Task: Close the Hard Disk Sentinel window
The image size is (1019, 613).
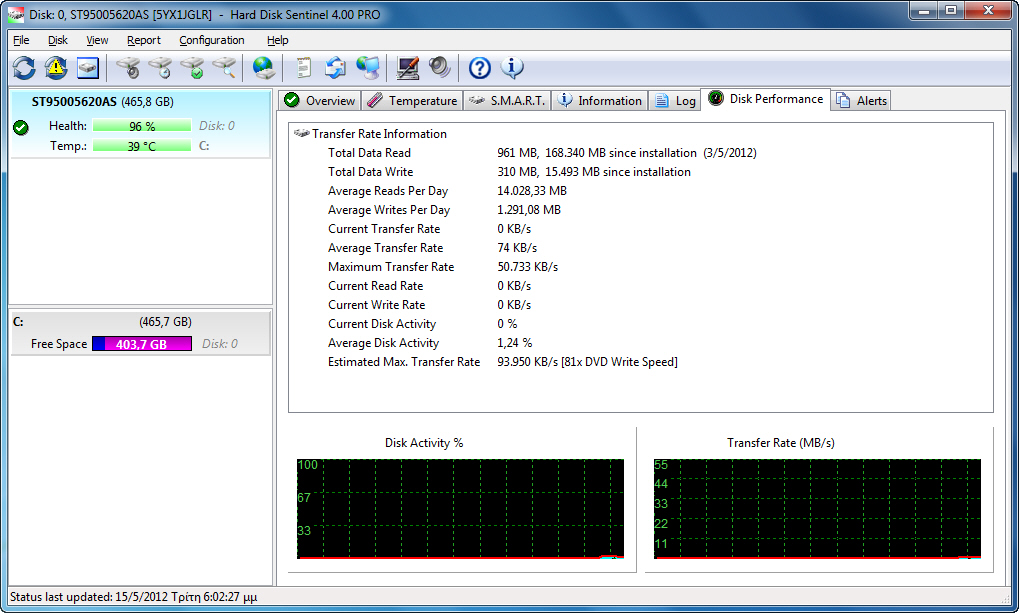Action: coord(988,11)
